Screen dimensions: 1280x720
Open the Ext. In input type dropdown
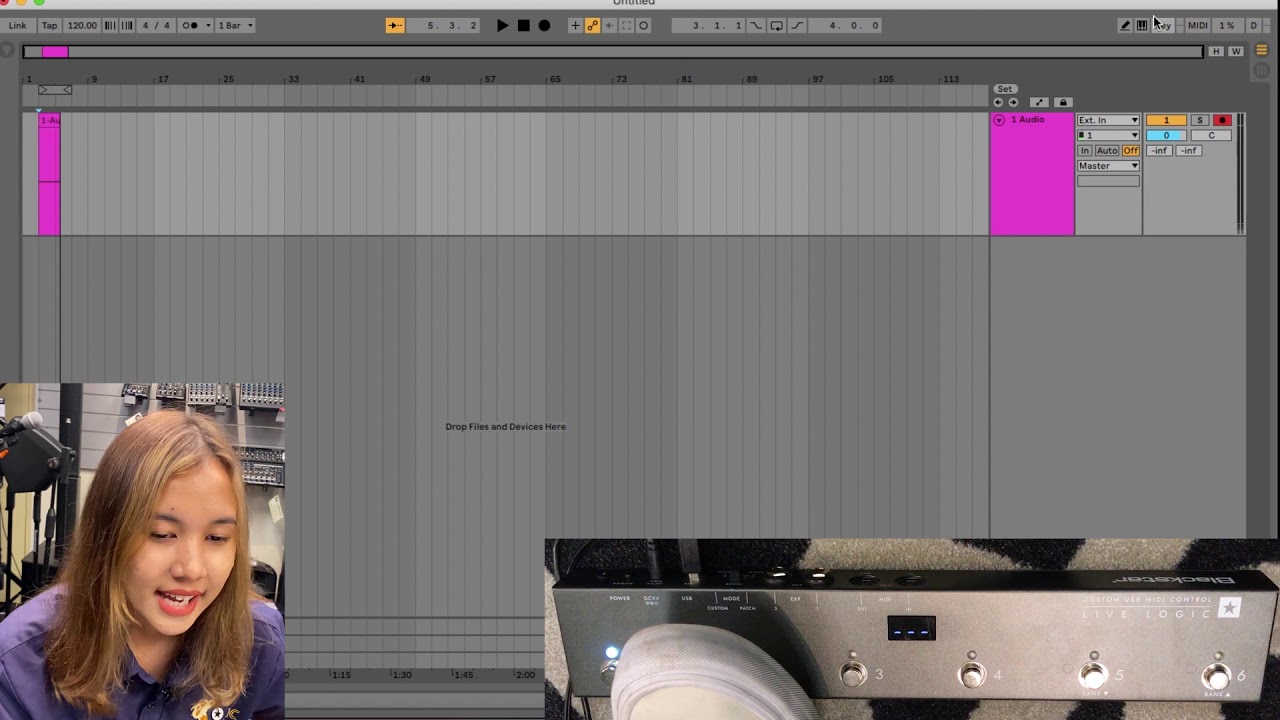[x=1108, y=120]
